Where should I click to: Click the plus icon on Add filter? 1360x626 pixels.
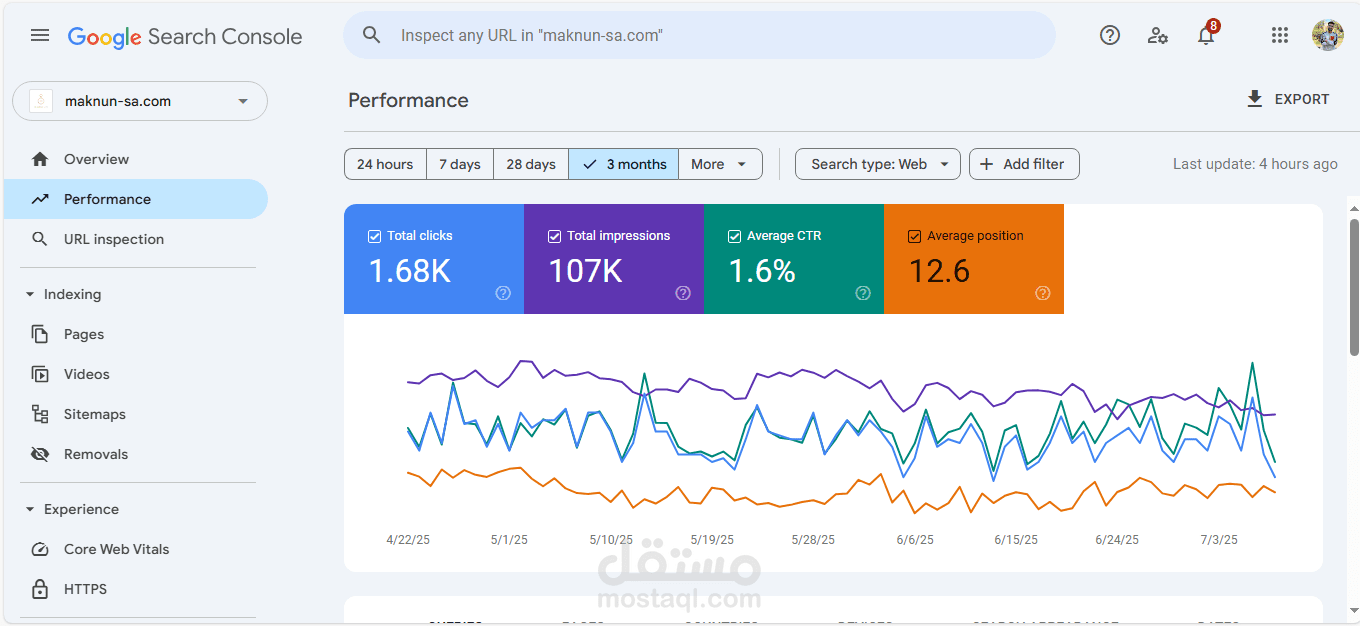coord(987,164)
